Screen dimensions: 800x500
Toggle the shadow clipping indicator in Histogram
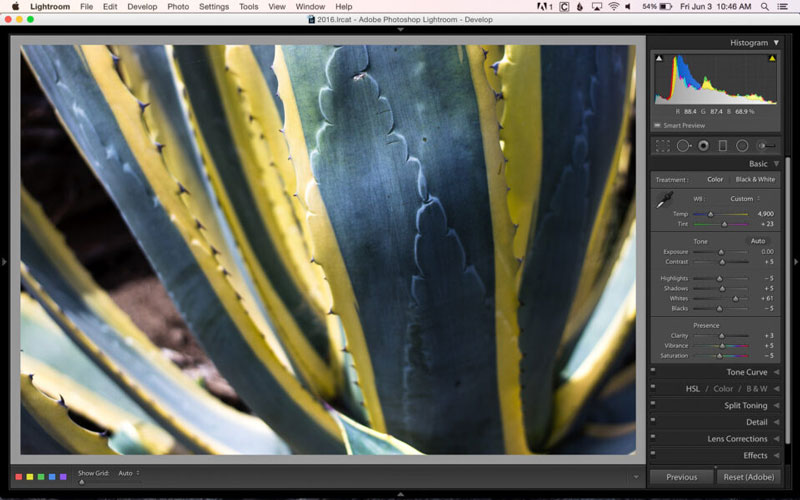click(x=659, y=59)
